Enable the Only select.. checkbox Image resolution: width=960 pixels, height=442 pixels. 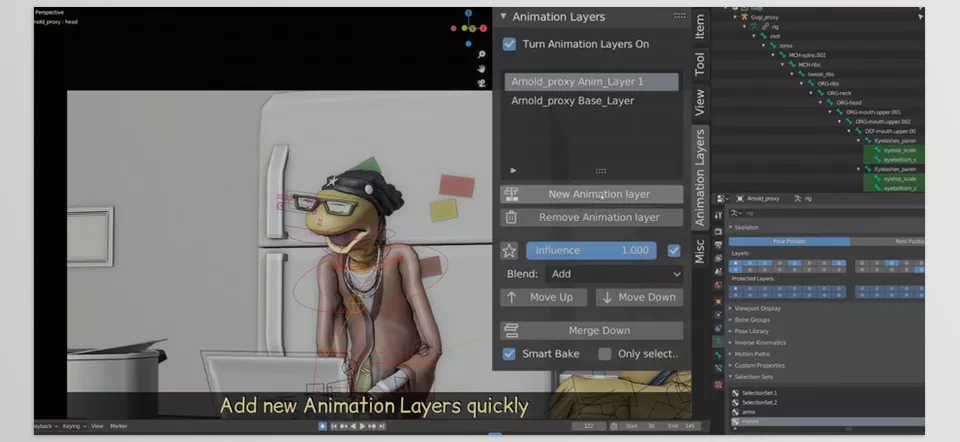(605, 354)
